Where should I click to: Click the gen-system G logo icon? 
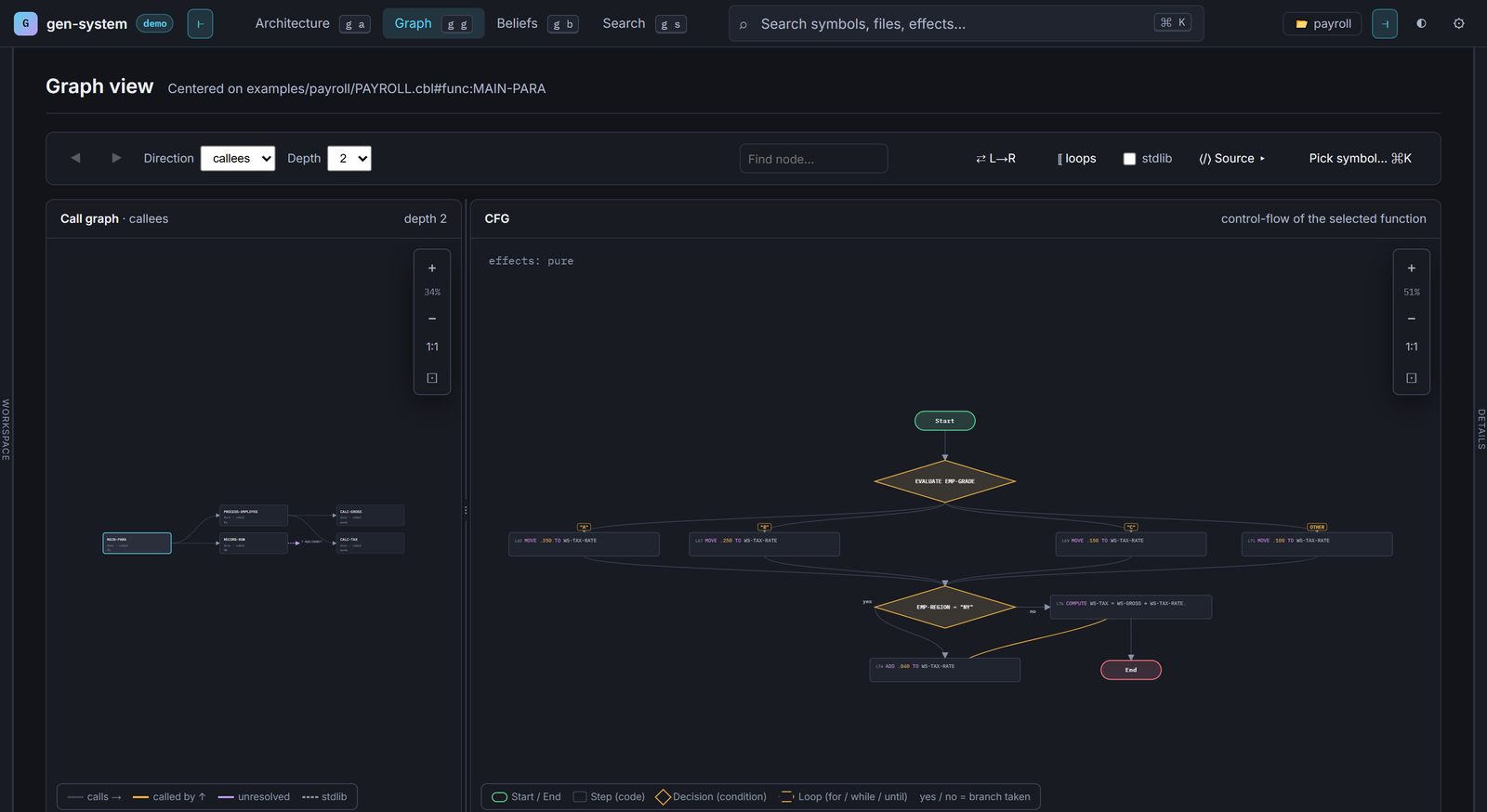[26, 23]
